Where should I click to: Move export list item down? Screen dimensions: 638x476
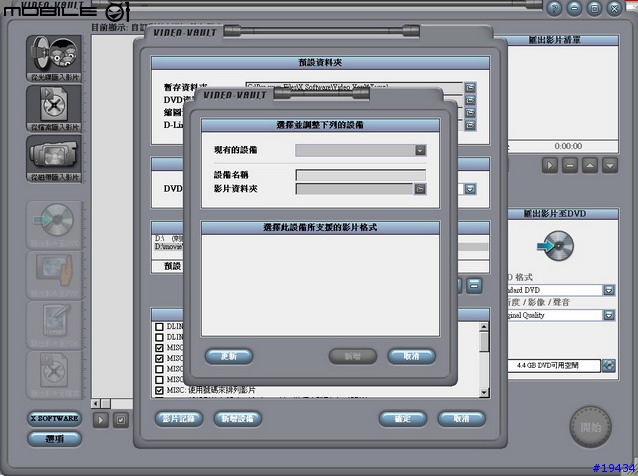(610, 166)
